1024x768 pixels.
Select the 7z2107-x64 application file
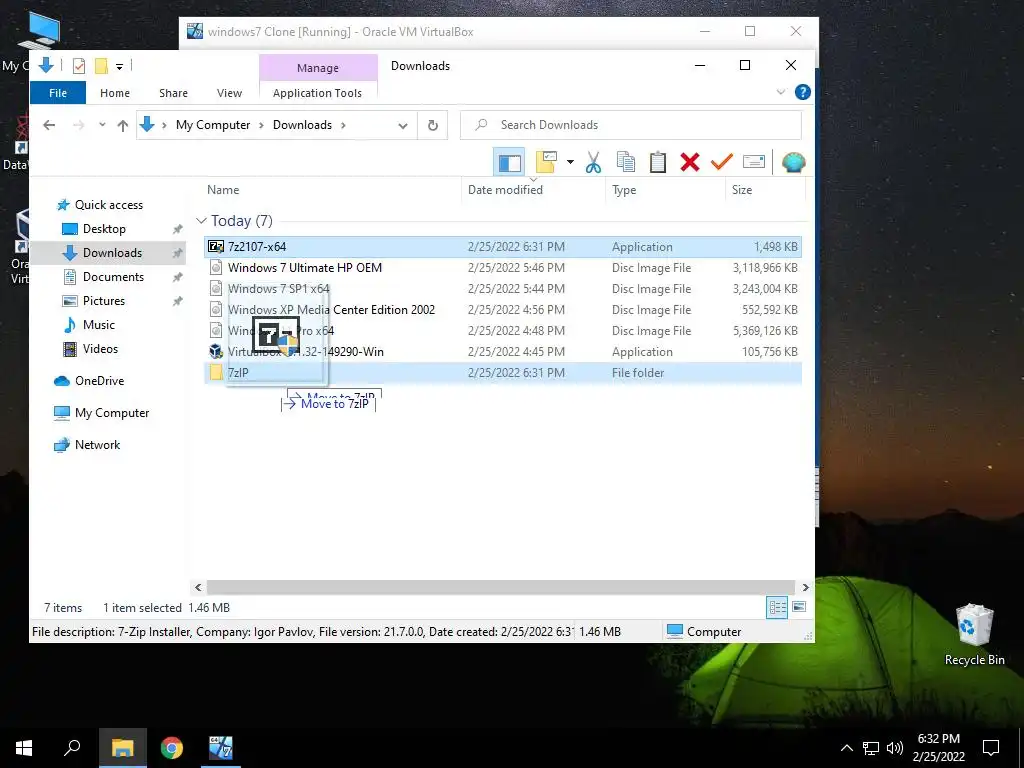[502, 247]
